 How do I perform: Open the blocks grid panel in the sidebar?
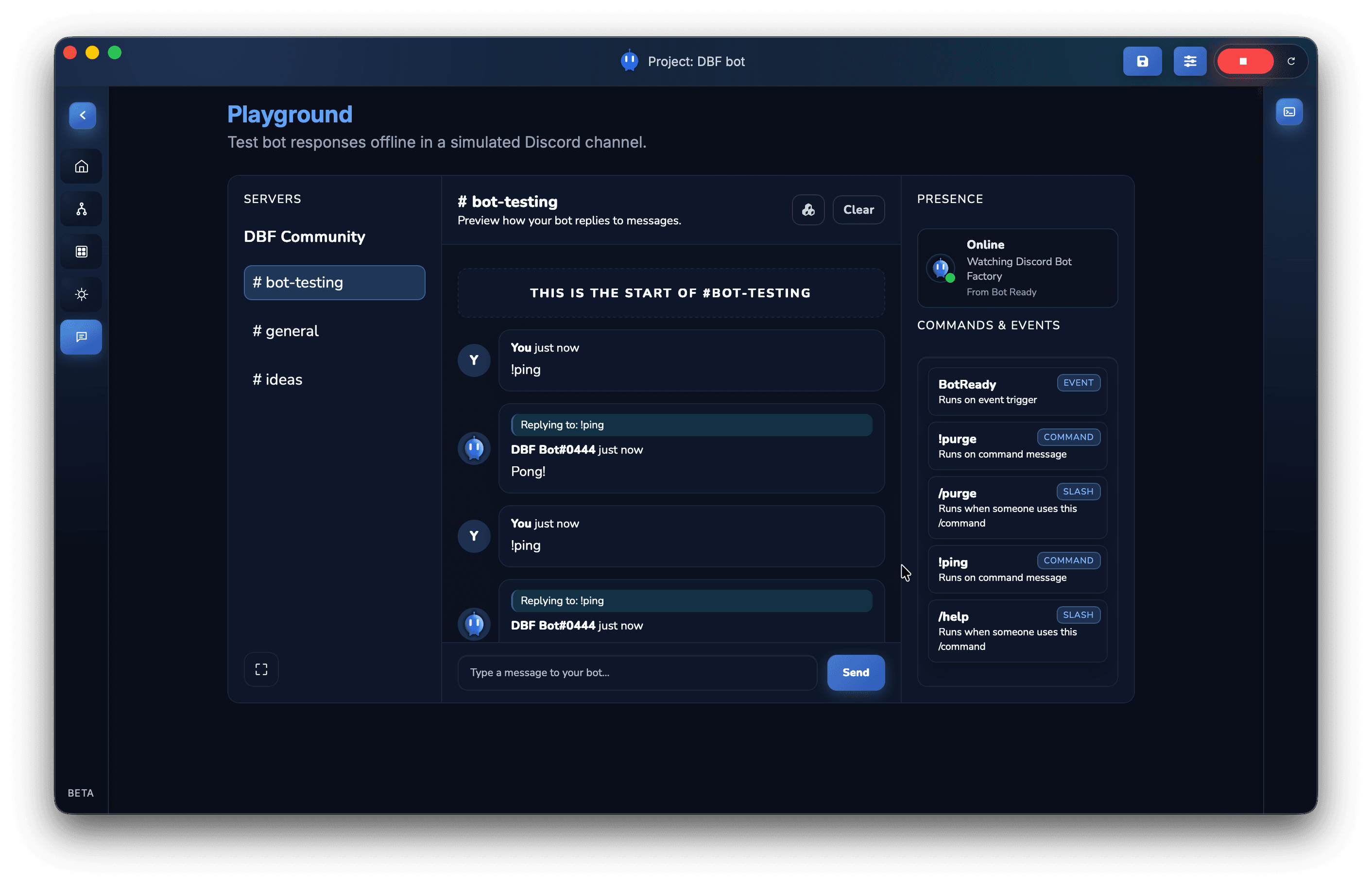pos(81,252)
